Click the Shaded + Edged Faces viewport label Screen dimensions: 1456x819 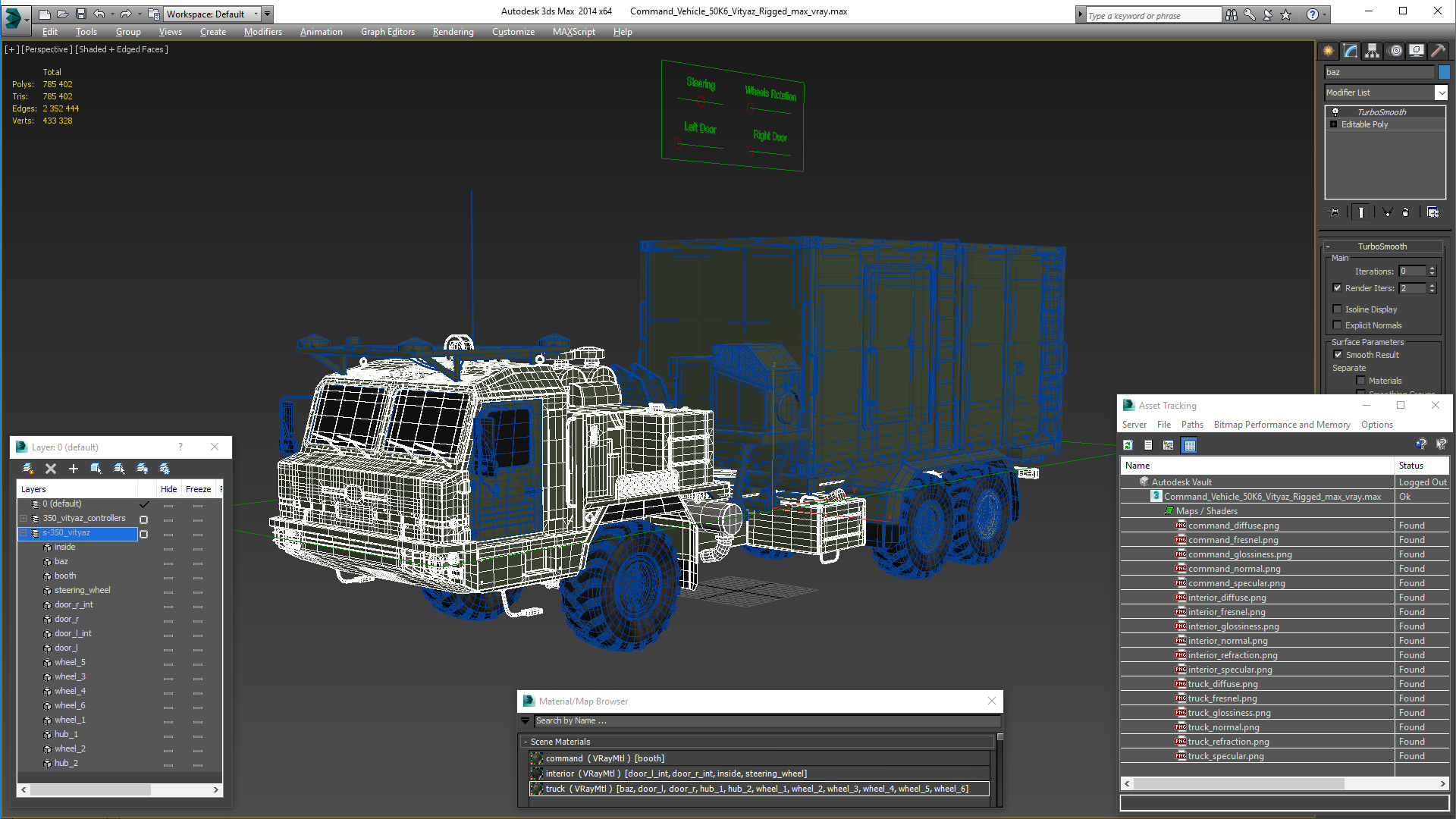pos(121,49)
